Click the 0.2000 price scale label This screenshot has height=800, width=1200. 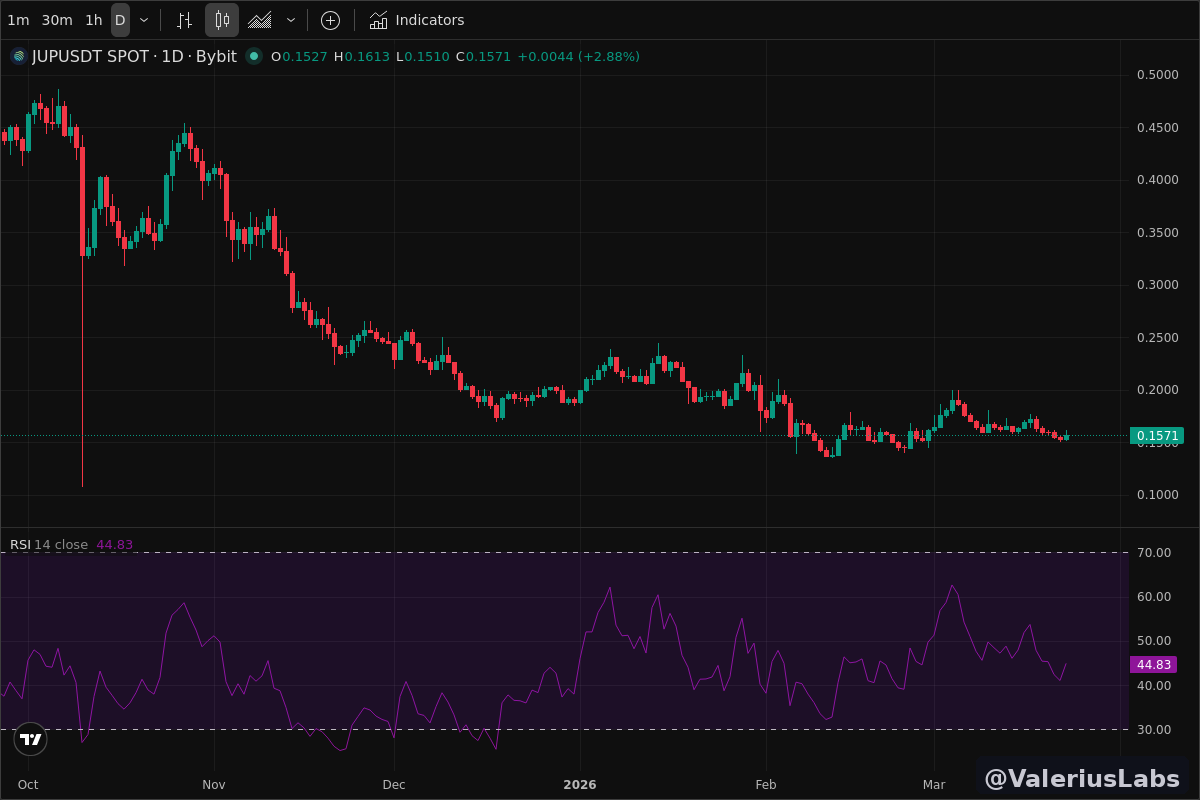click(1157, 390)
